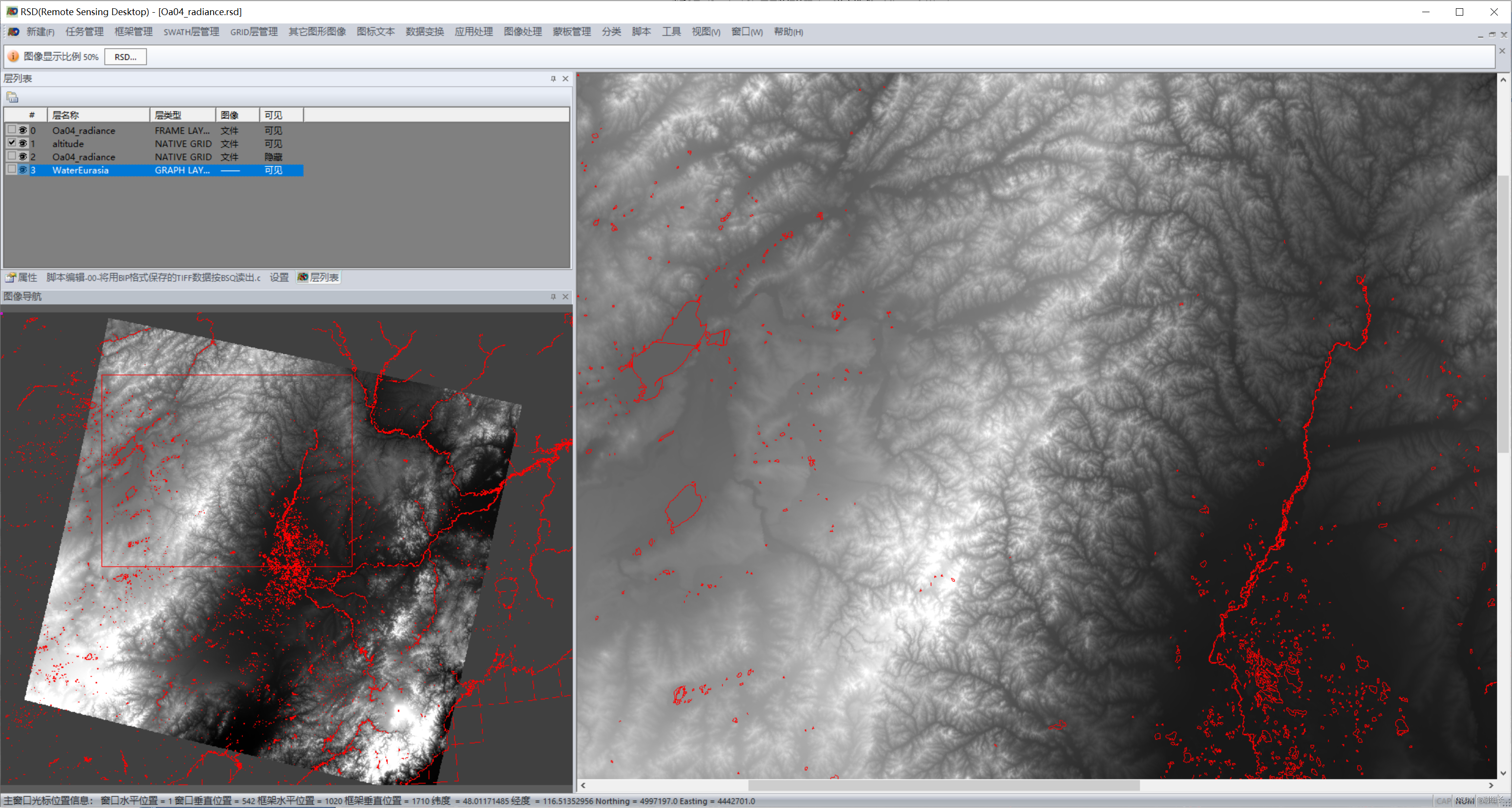Image resolution: width=1512 pixels, height=808 pixels.
Task: Enable the WaterEurasia layer checkbox
Action: (11, 169)
